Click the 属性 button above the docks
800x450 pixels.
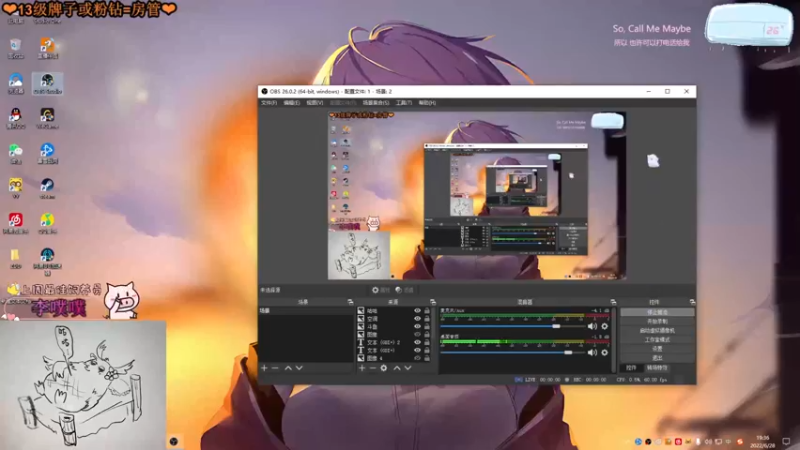click(x=381, y=290)
